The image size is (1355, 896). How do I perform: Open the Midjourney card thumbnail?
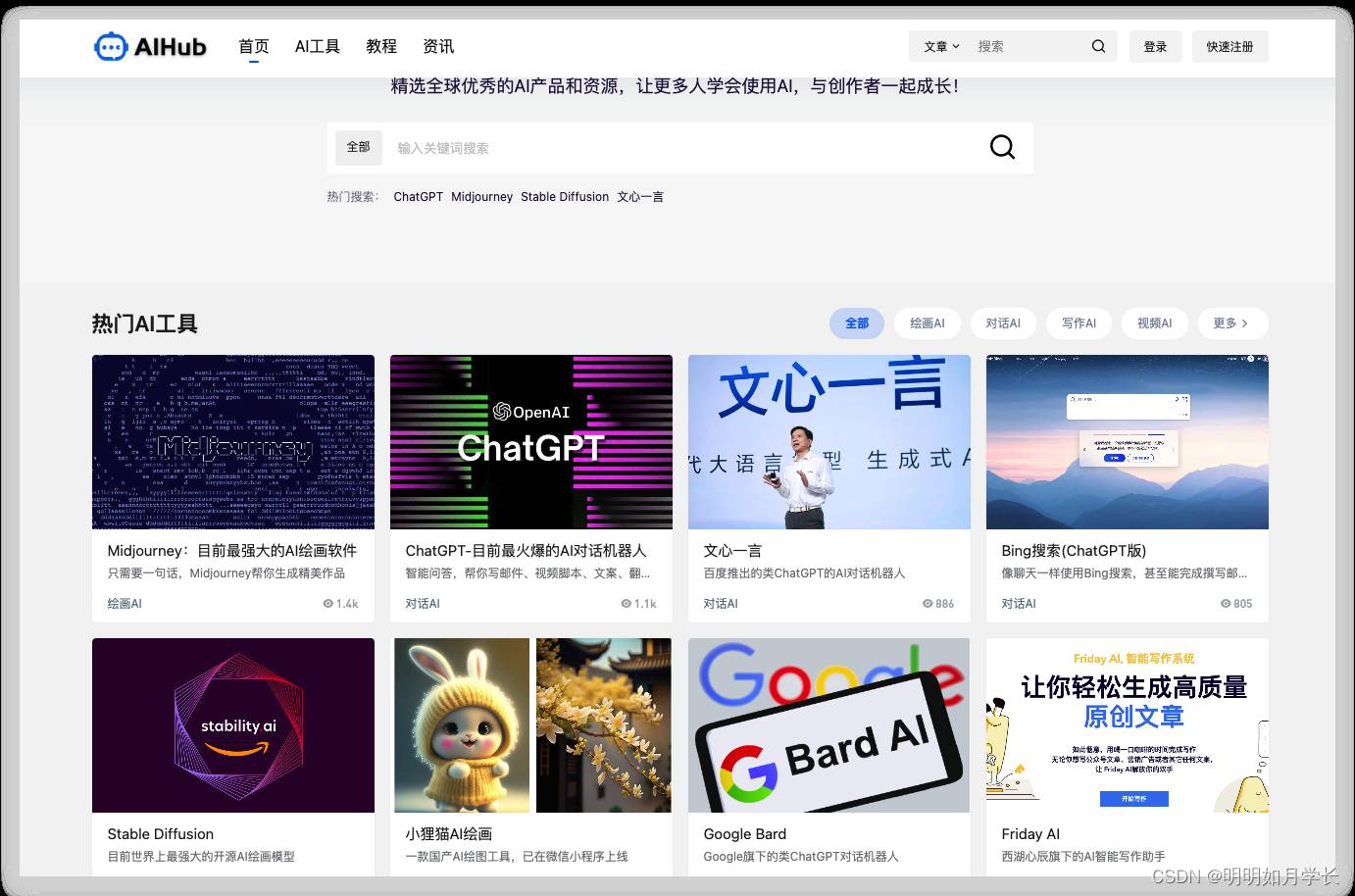[233, 442]
